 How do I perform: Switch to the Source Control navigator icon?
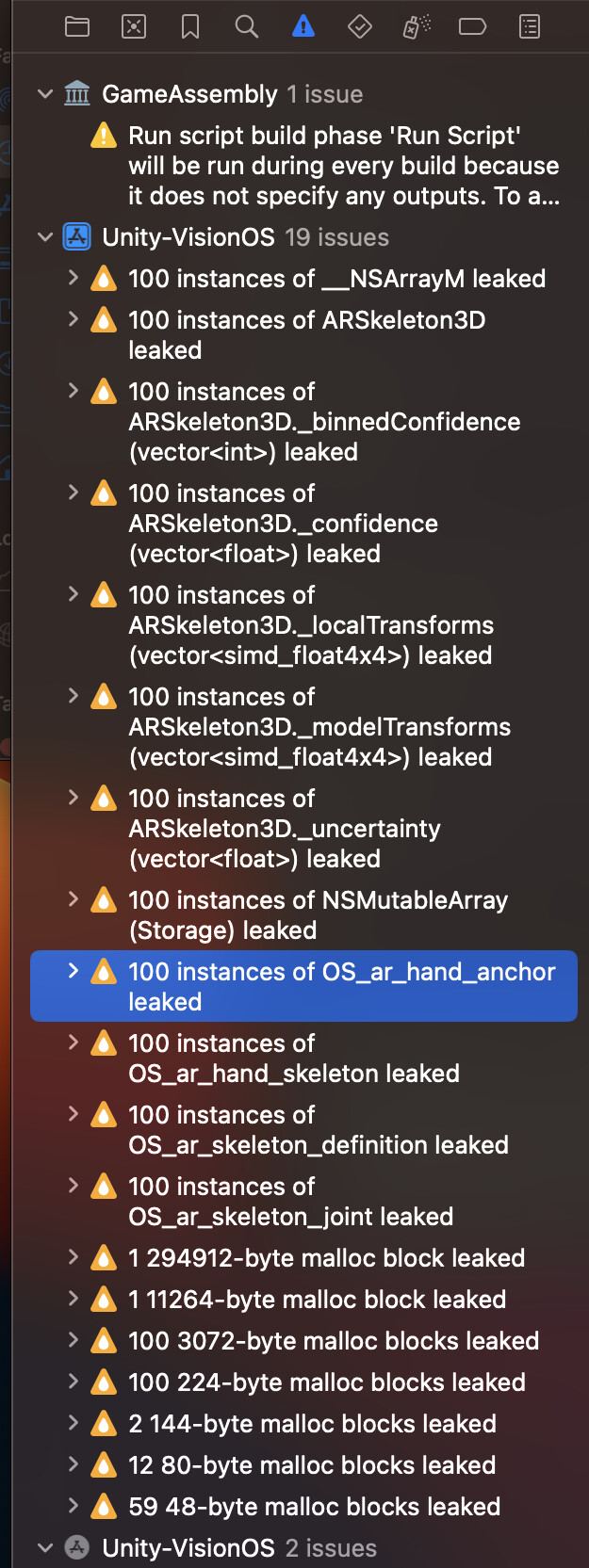click(x=134, y=26)
